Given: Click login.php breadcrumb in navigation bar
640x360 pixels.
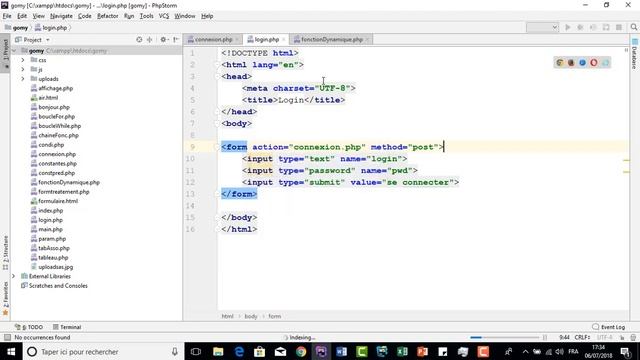Looking at the screenshot, I should click(51, 28).
